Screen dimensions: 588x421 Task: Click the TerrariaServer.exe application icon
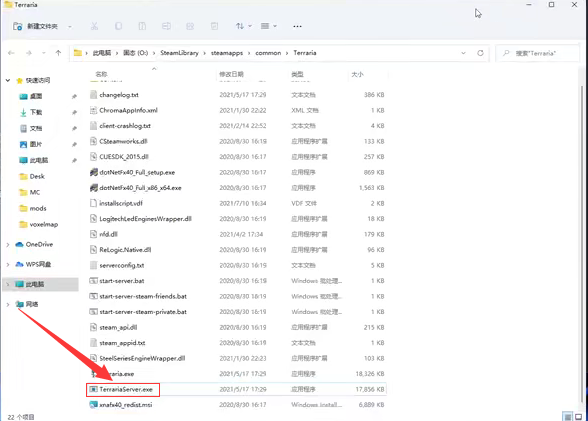click(93, 390)
